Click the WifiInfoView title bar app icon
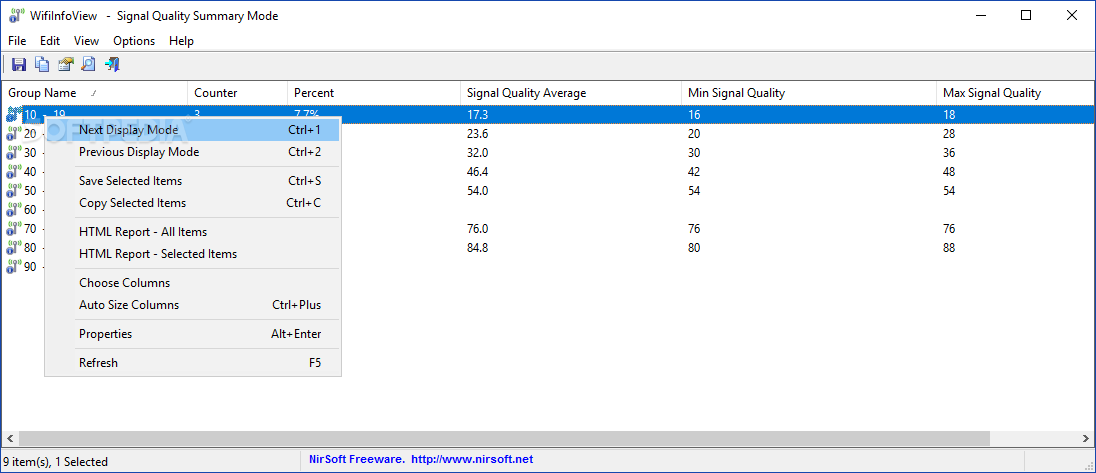 16,15
